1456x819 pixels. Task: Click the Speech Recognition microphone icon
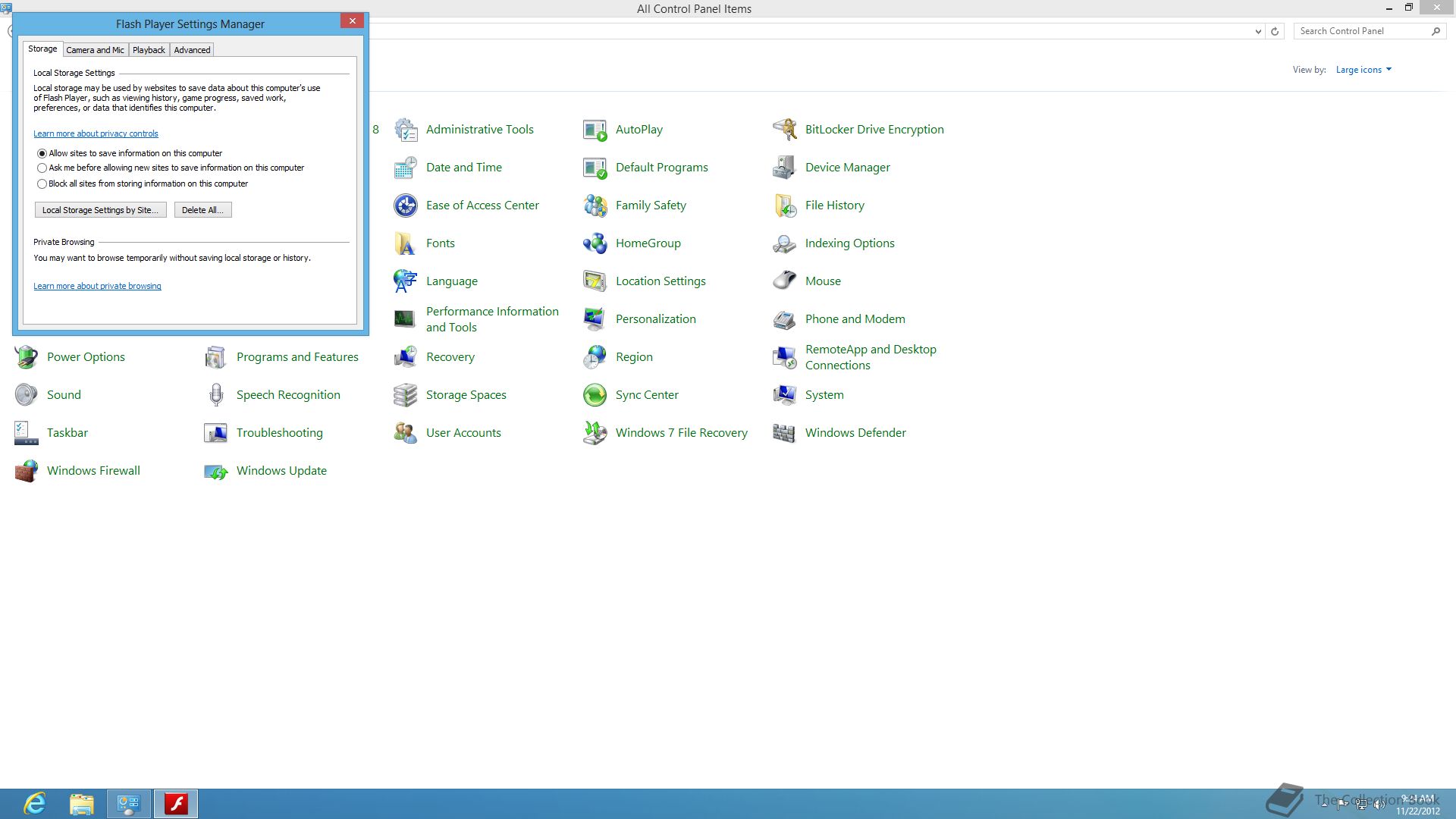click(x=216, y=395)
